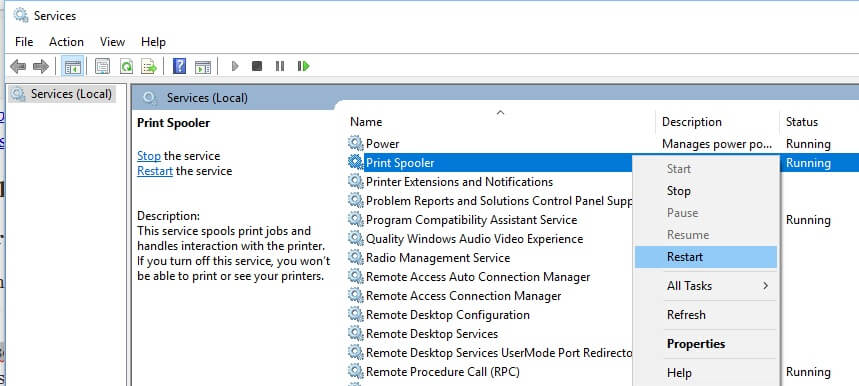Screen dimensions: 859x386
Task: Click the Stop the service link
Action: pos(148,156)
